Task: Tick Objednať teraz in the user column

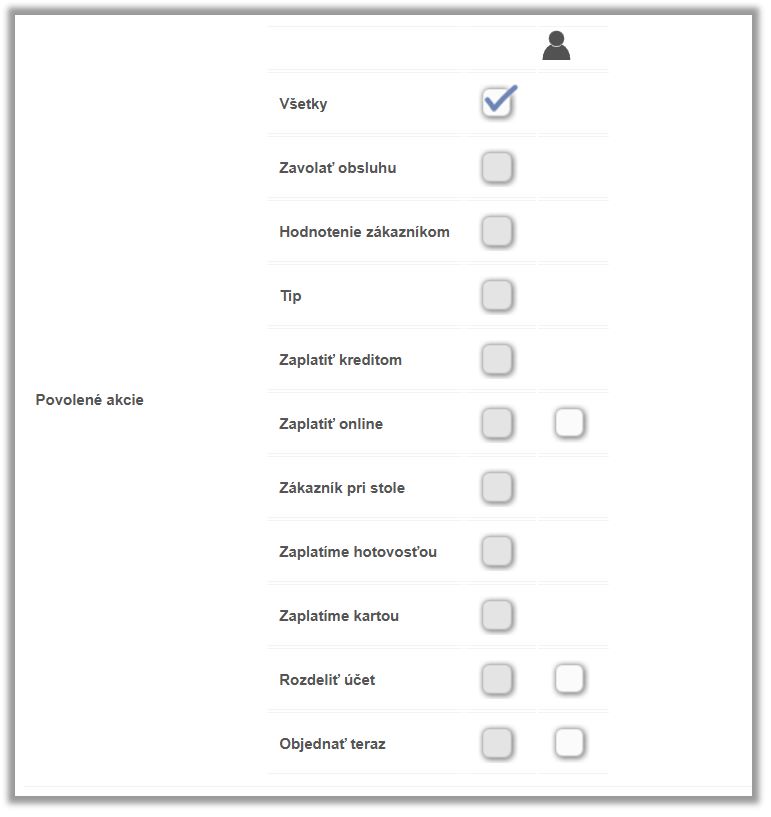Action: coord(569,743)
